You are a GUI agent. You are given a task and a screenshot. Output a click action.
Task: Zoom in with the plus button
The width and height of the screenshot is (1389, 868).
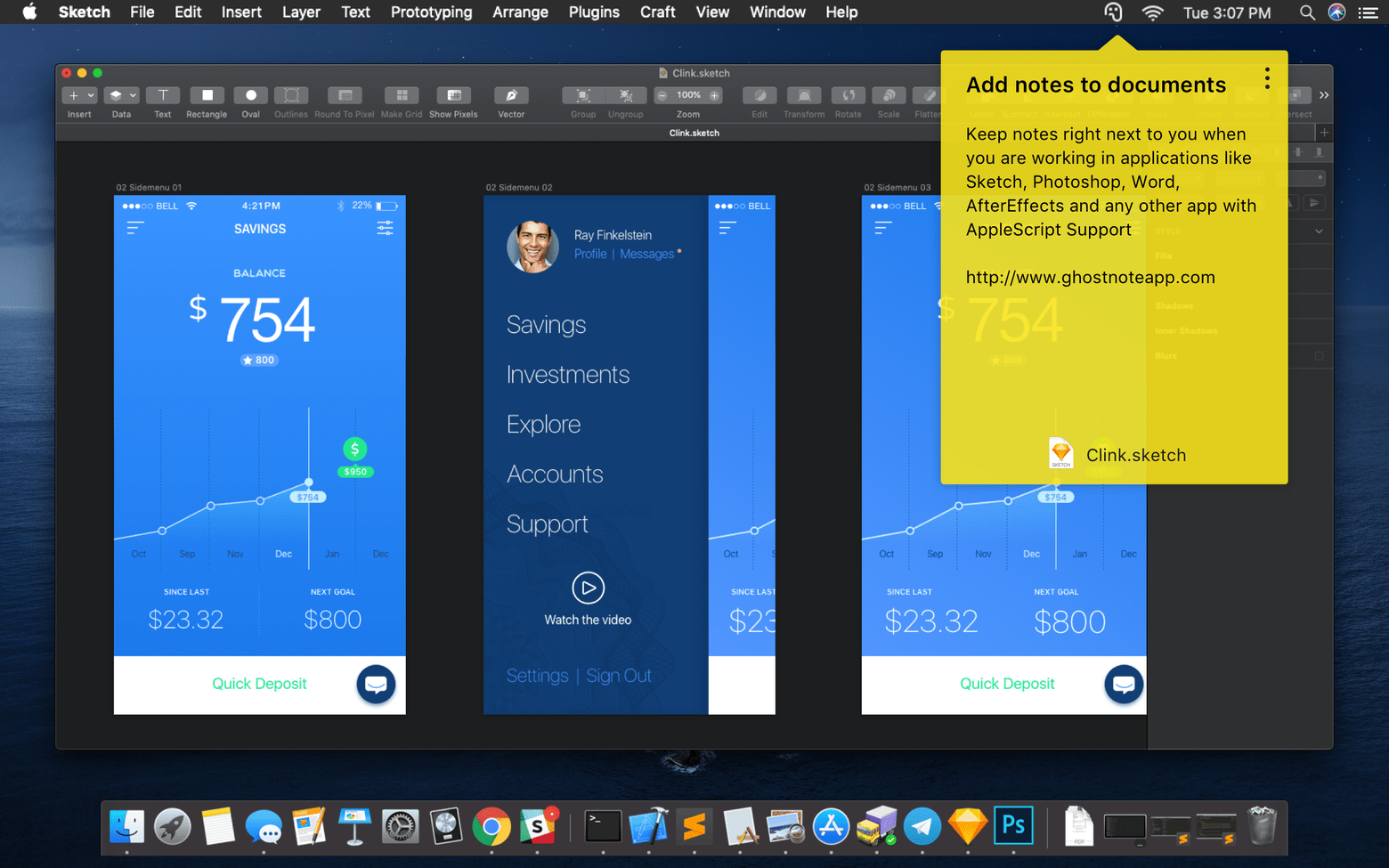point(714,95)
